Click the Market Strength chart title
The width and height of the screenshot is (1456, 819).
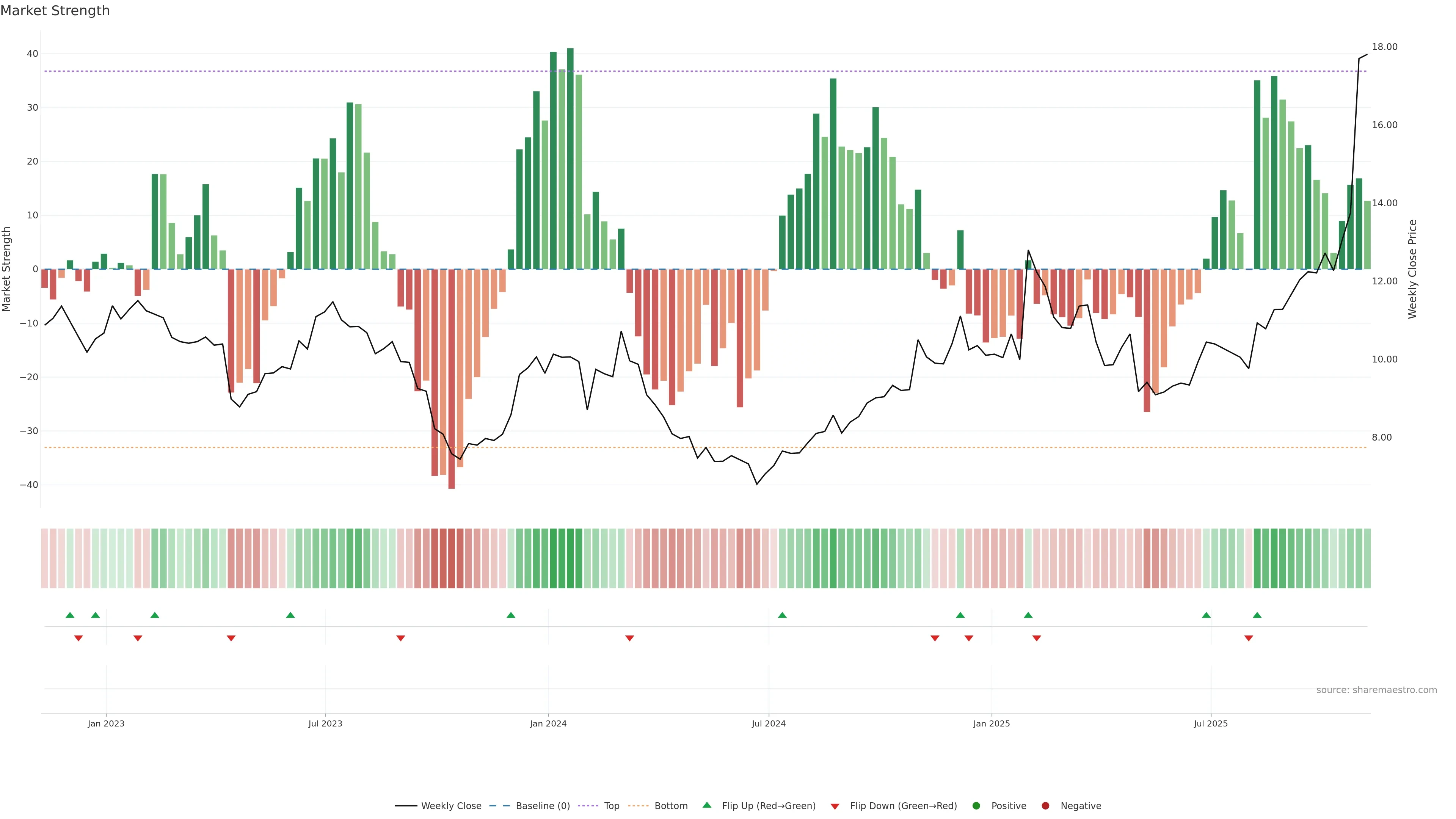point(55,11)
